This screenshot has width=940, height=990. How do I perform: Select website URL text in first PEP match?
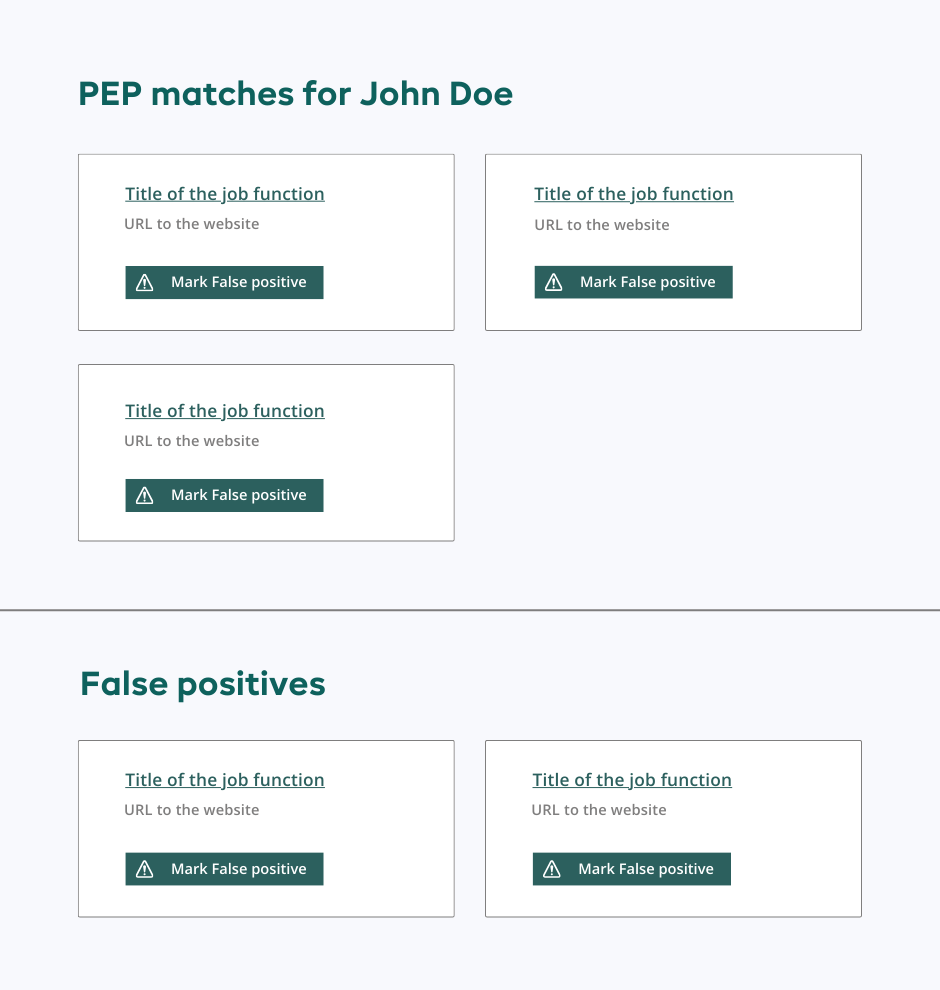coord(192,224)
